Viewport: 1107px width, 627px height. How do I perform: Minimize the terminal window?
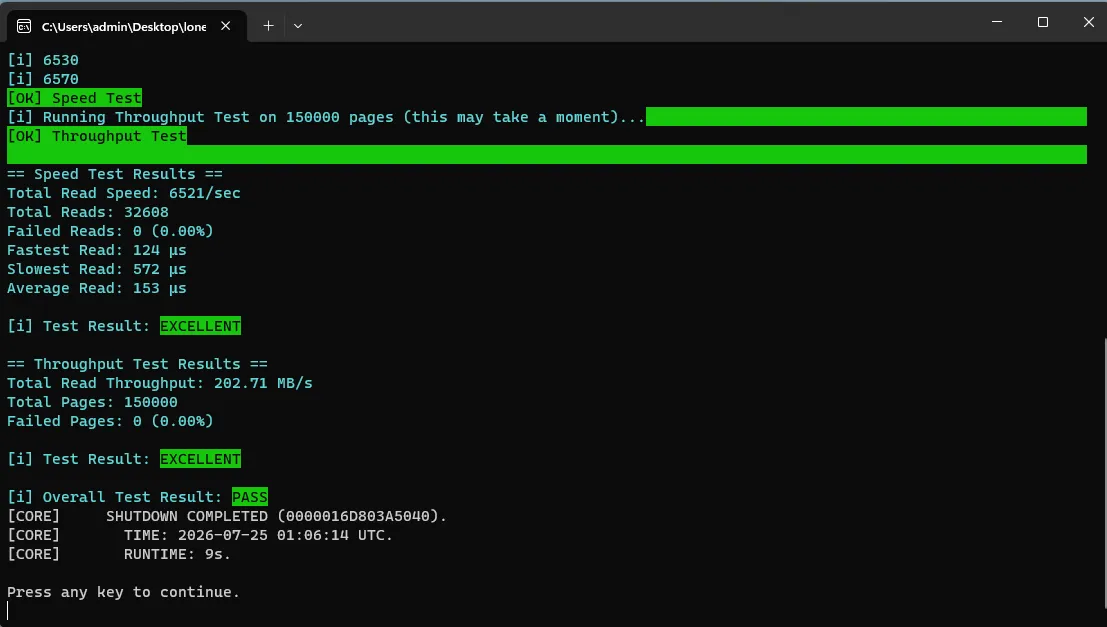(997, 22)
